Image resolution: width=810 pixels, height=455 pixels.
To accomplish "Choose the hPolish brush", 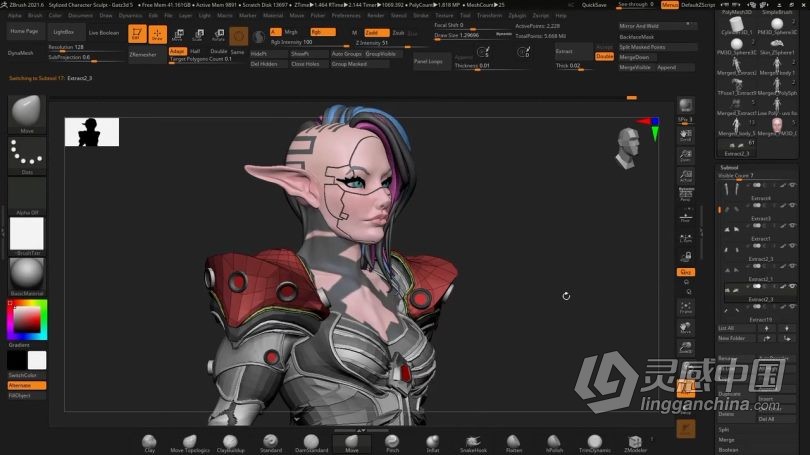I will pos(554,444).
